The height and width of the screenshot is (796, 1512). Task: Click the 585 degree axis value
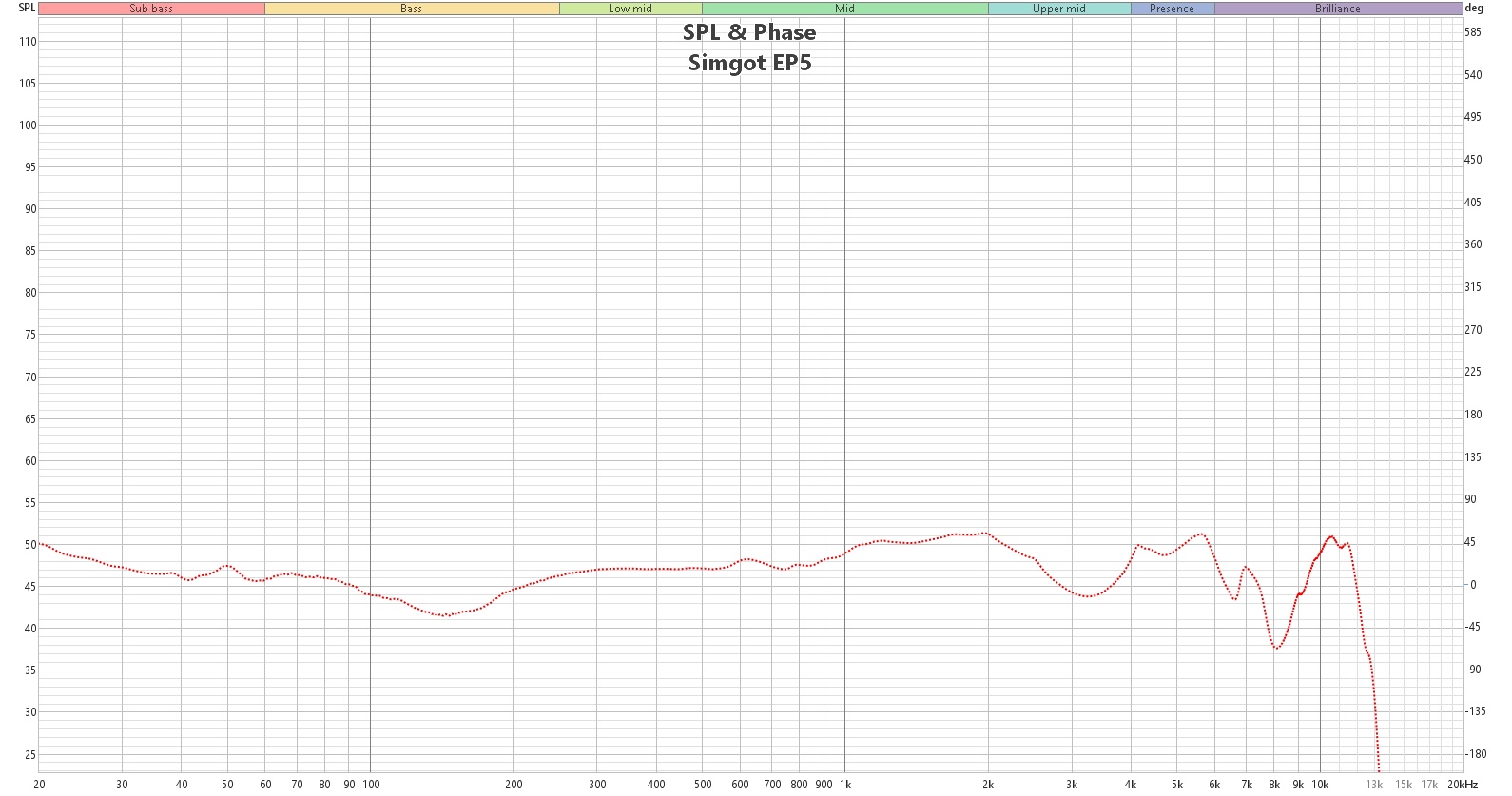[x=1473, y=32]
